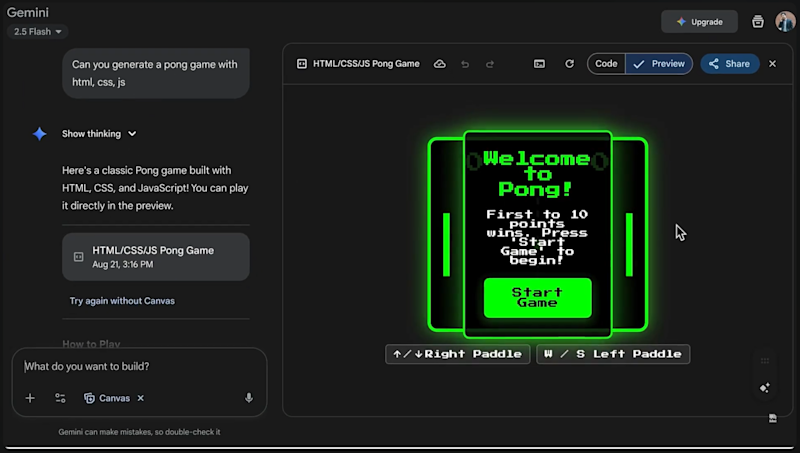Remove the Canvas tool chip
The width and height of the screenshot is (800, 453).
(141, 398)
